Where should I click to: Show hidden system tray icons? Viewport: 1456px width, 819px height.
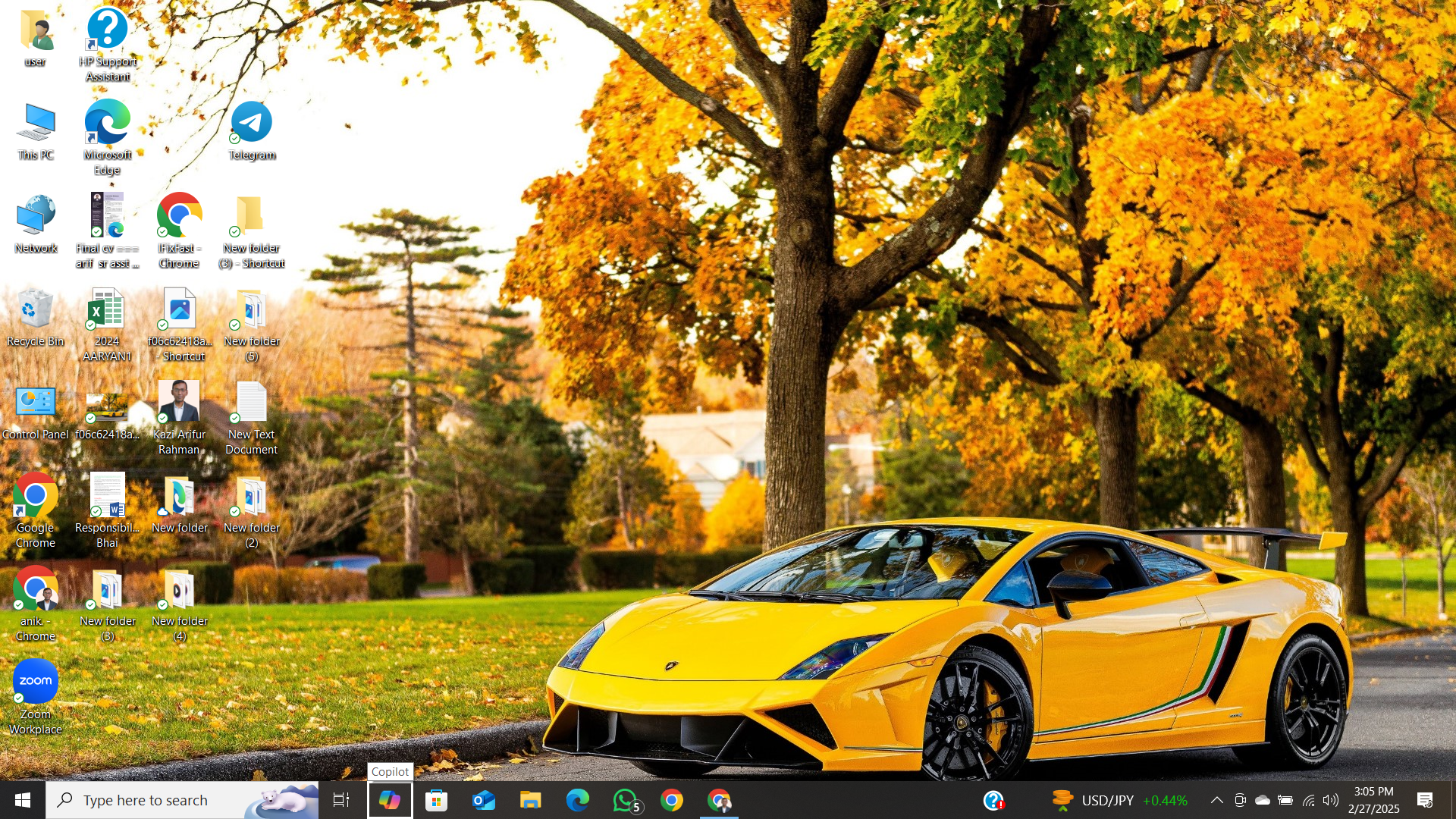coord(1216,801)
